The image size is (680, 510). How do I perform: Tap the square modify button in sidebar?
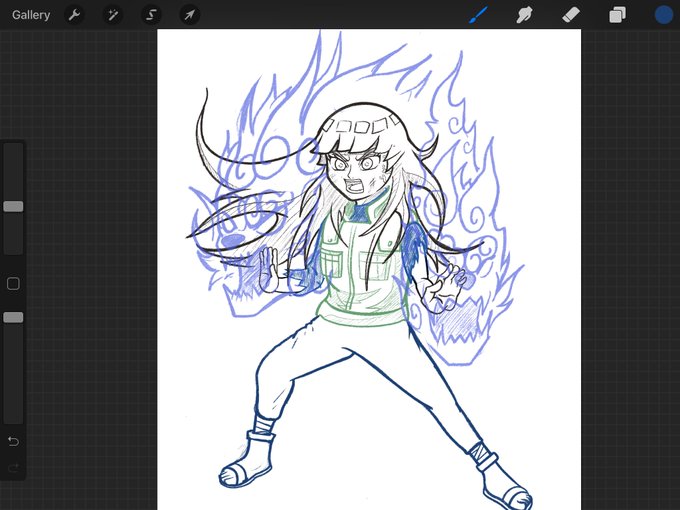(x=13, y=284)
